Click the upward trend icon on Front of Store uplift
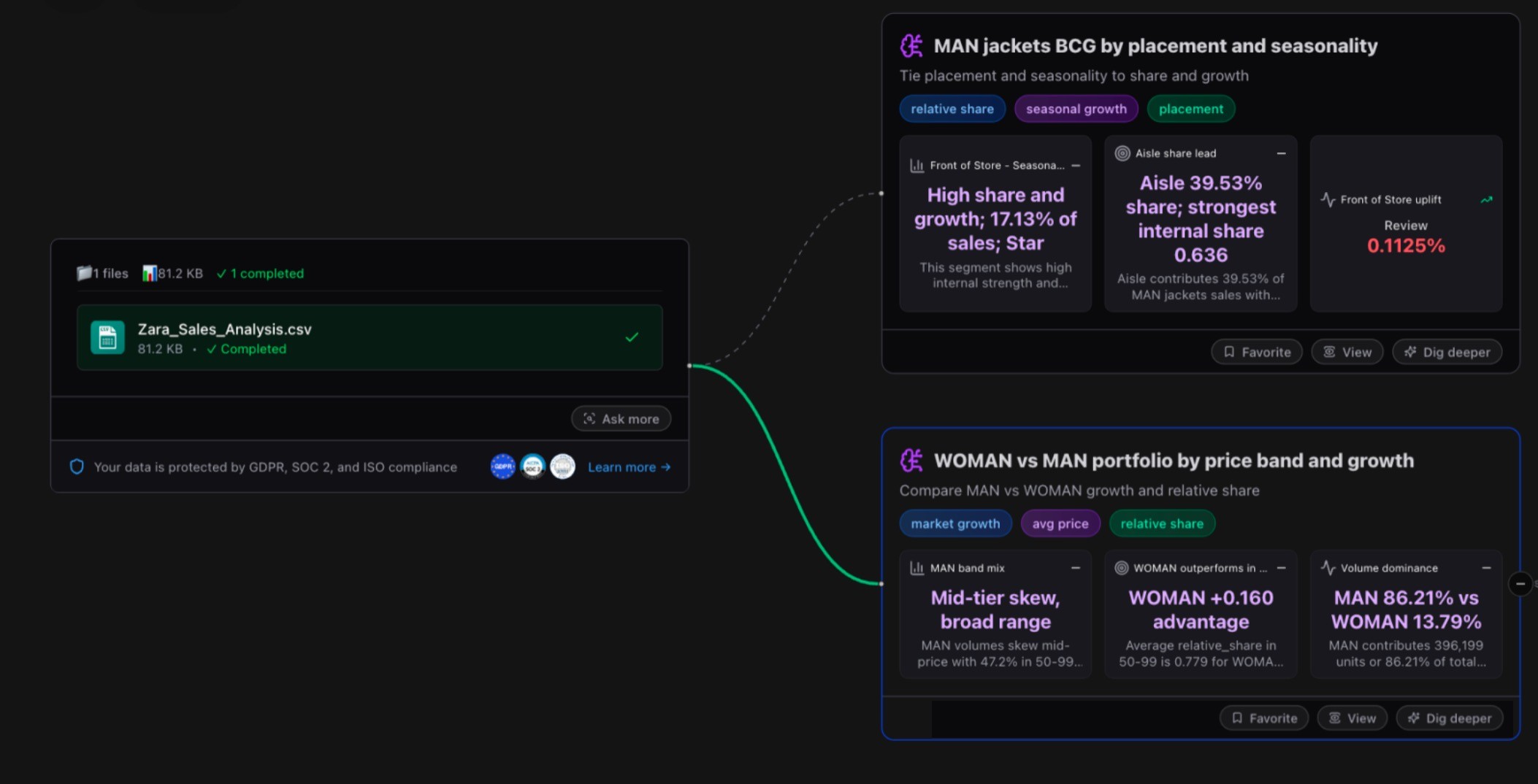Viewport: 1538px width, 784px height. (1486, 199)
